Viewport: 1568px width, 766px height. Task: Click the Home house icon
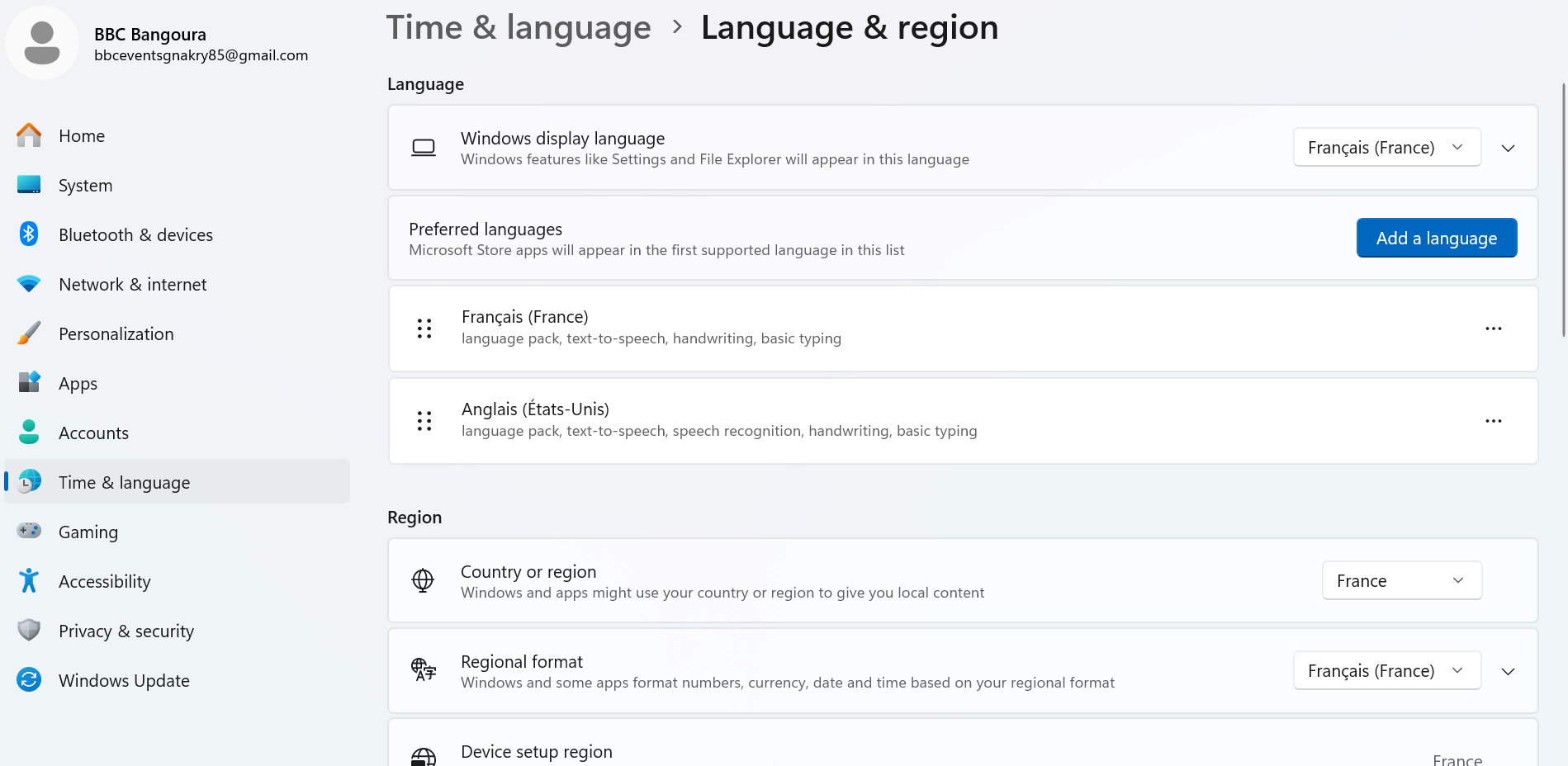pyautogui.click(x=29, y=135)
